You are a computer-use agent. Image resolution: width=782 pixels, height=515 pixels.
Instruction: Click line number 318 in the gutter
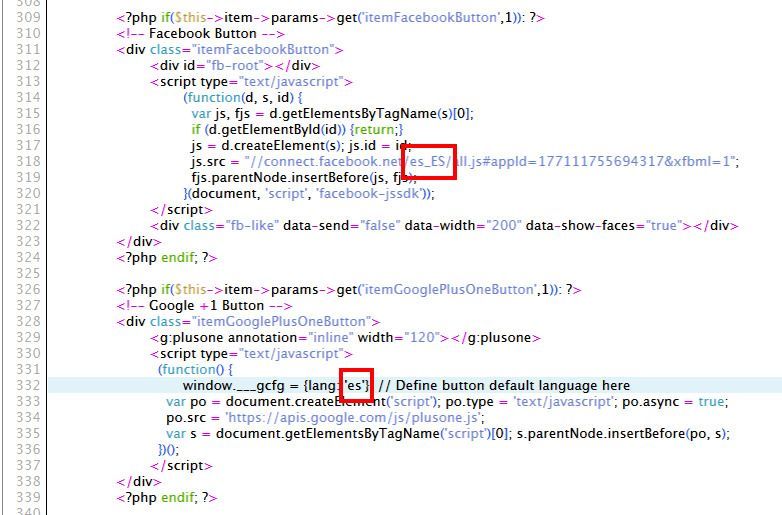28,162
